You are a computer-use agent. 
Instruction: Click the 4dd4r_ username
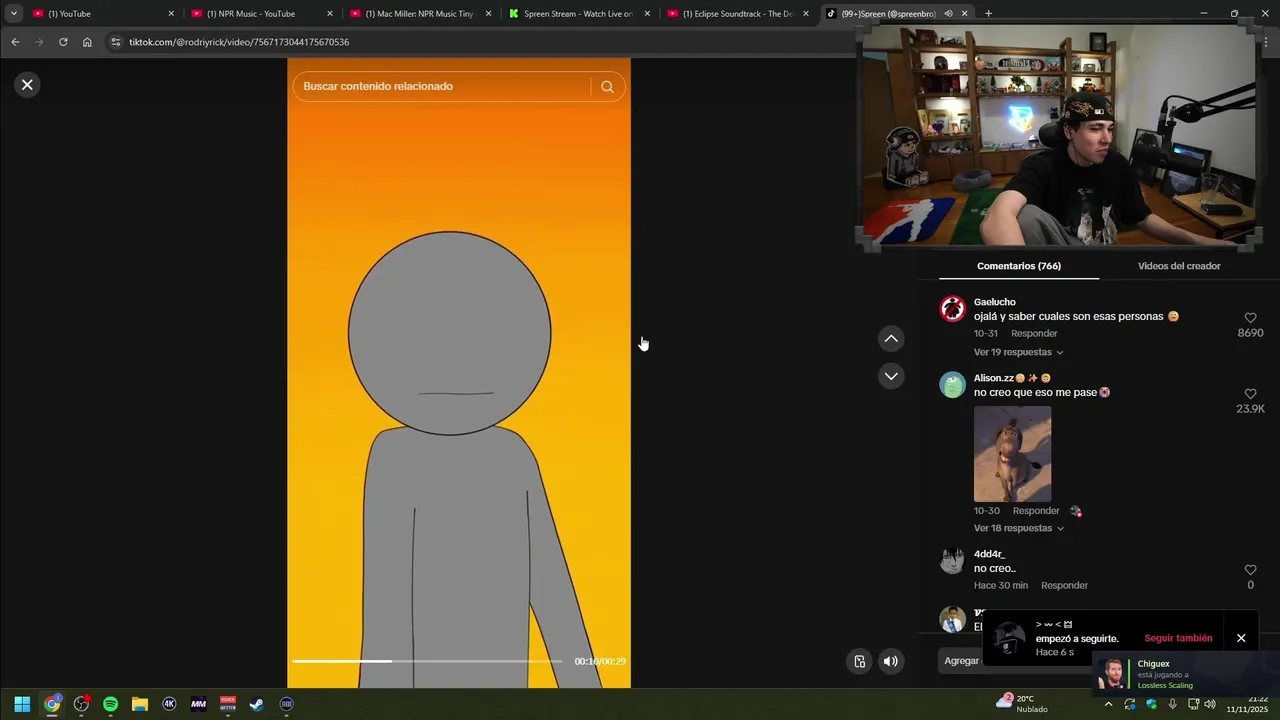[989, 554]
